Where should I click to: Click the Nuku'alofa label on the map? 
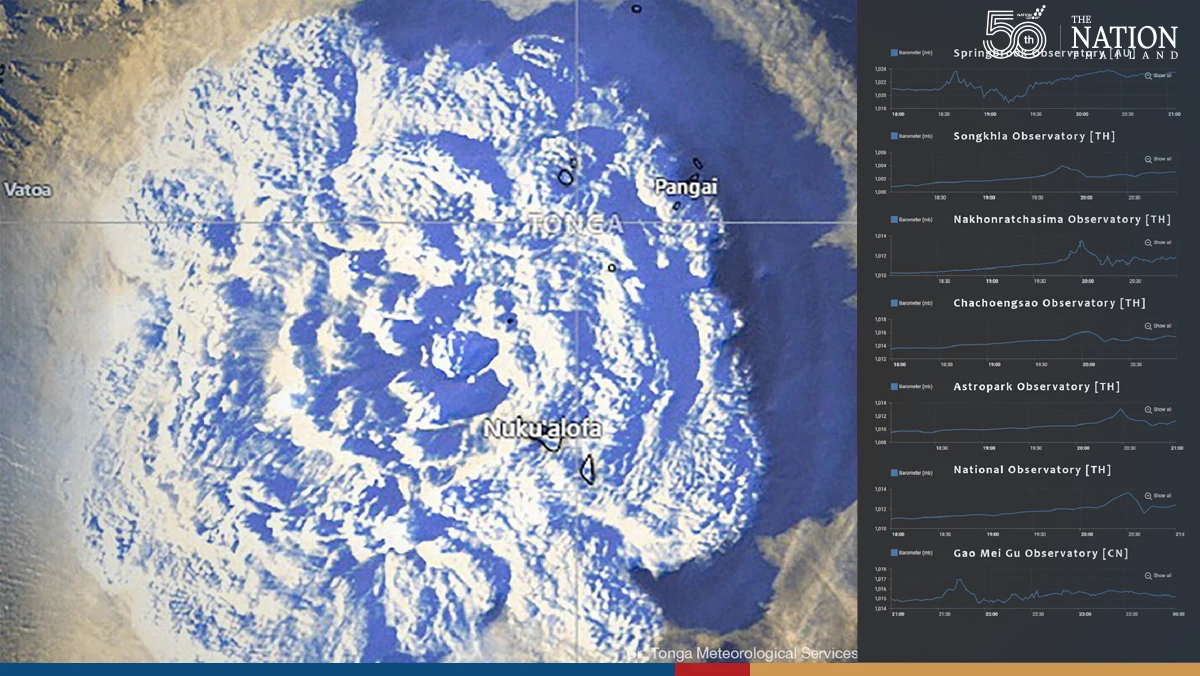[543, 429]
